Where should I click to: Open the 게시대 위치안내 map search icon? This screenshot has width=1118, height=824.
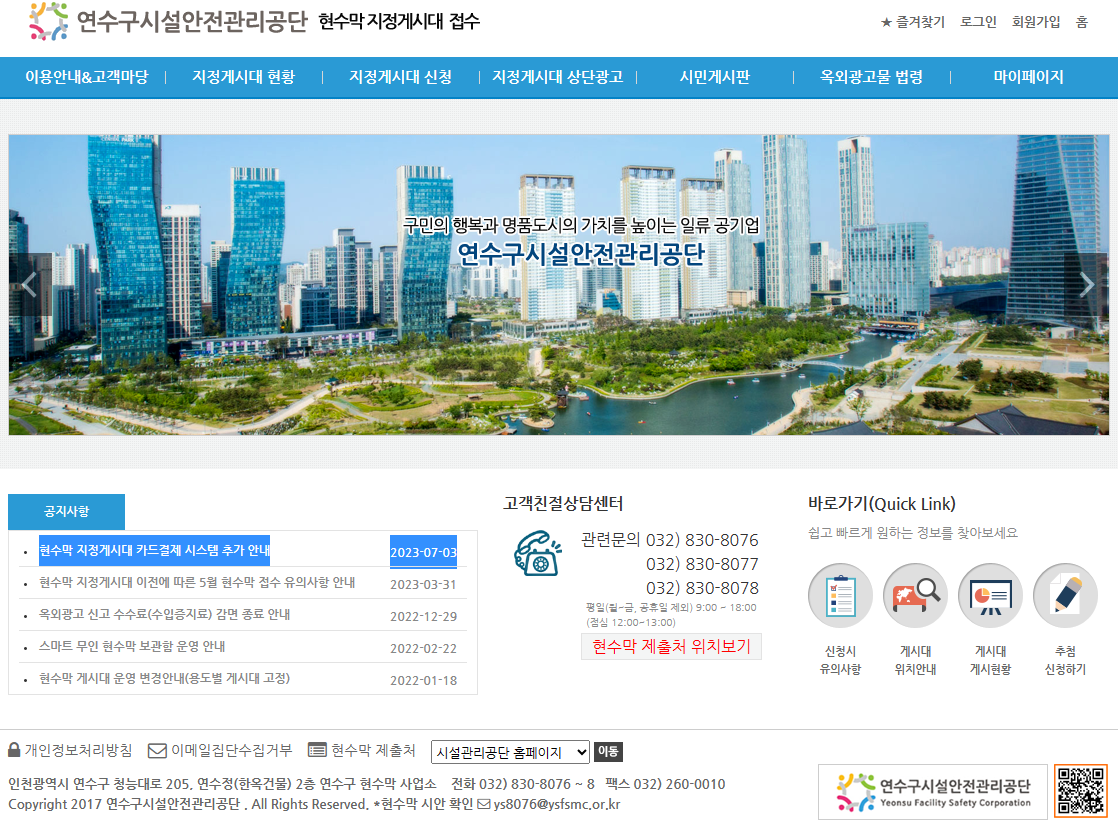916,596
